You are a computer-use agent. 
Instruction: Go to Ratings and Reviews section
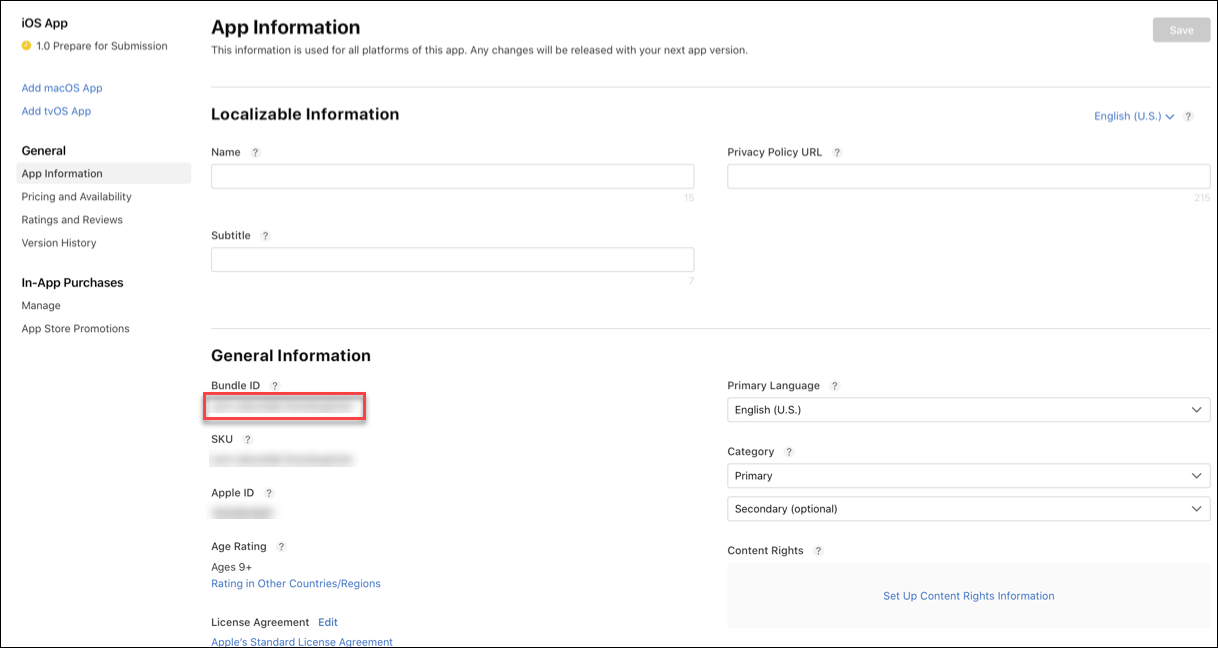pos(72,220)
